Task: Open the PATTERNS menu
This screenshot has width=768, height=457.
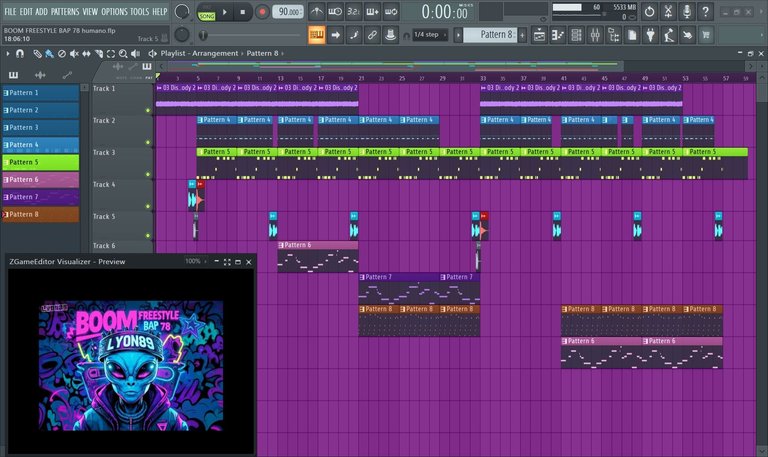Action: pyautogui.click(x=65, y=11)
